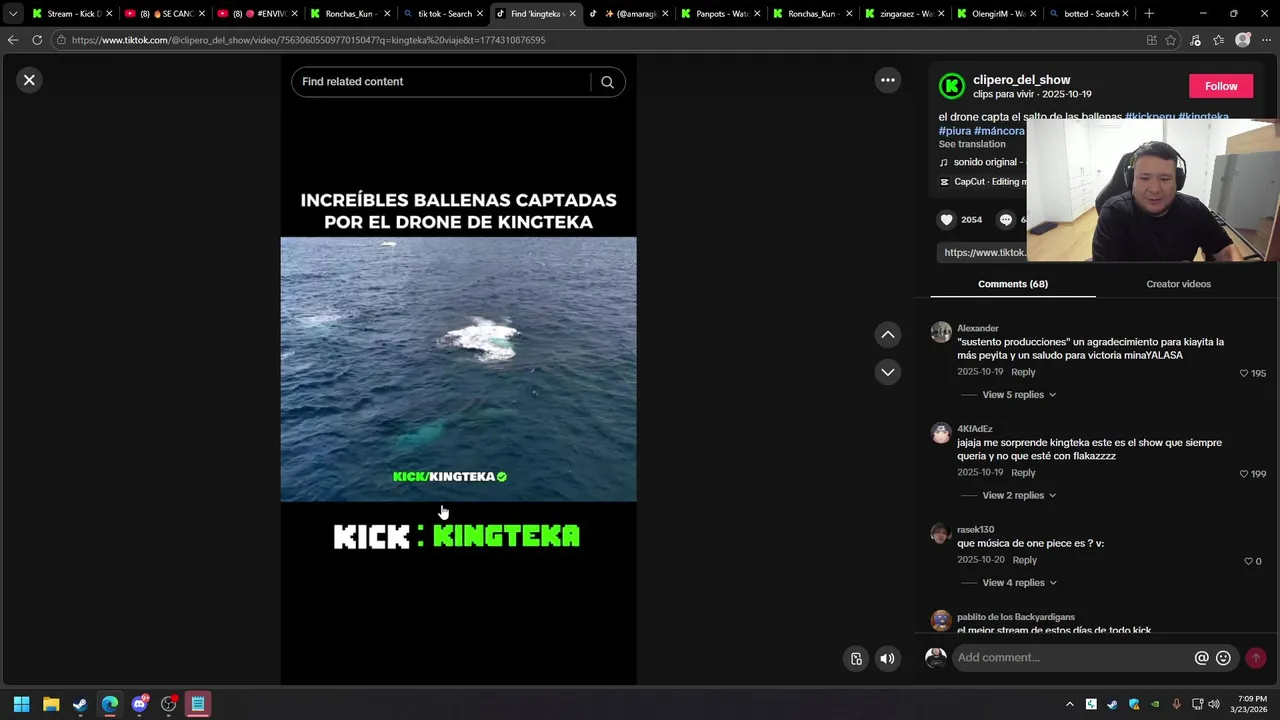Switch to Comments (68) tab
The image size is (1280, 720).
(1013, 284)
